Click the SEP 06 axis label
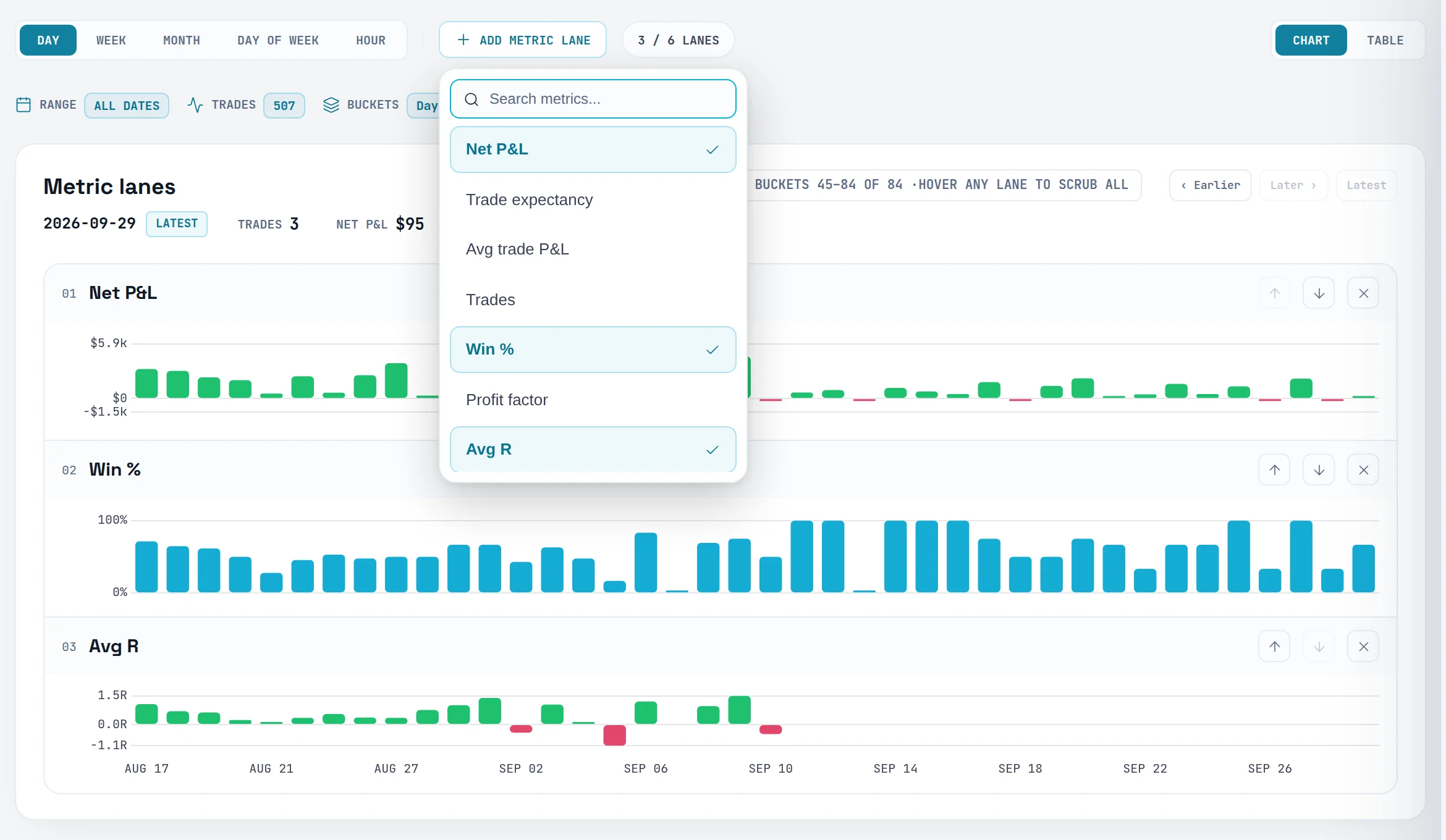This screenshot has height=840, width=1446. point(646,769)
